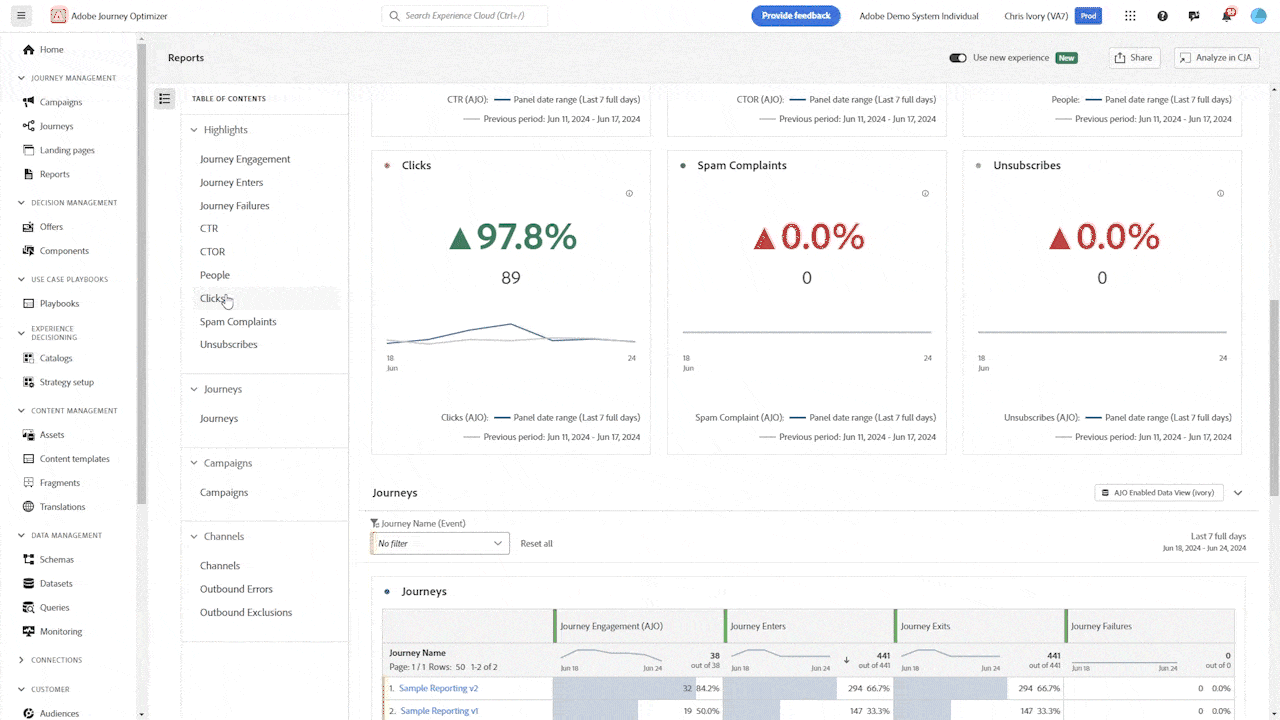This screenshot has width=1280, height=720.
Task: Open the Sample Reporting v2 journey link
Action: pyautogui.click(x=438, y=688)
